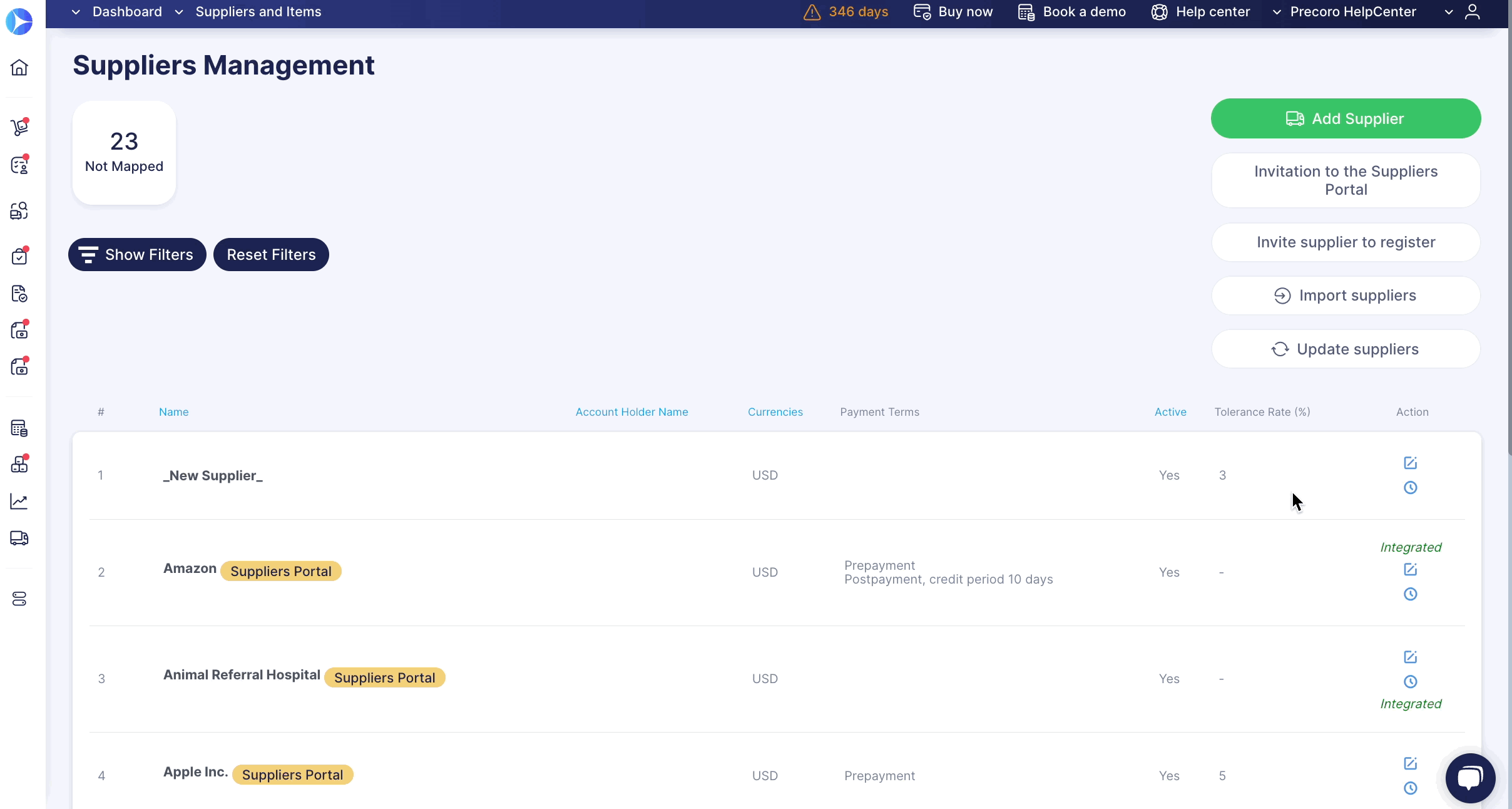This screenshot has height=809, width=1512.
Task: Click the Suppliers Portal badge beside Amazon
Action: 281,571
